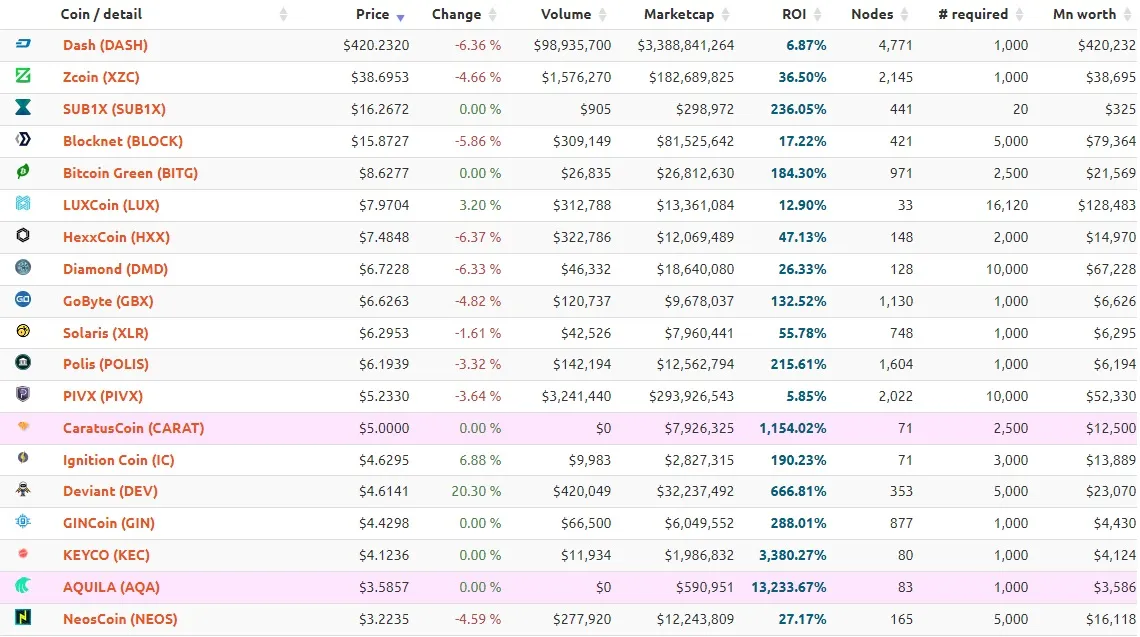Open KEYCO (KEC) coin details
Image resolution: width=1140 pixels, height=637 pixels.
[x=106, y=556]
